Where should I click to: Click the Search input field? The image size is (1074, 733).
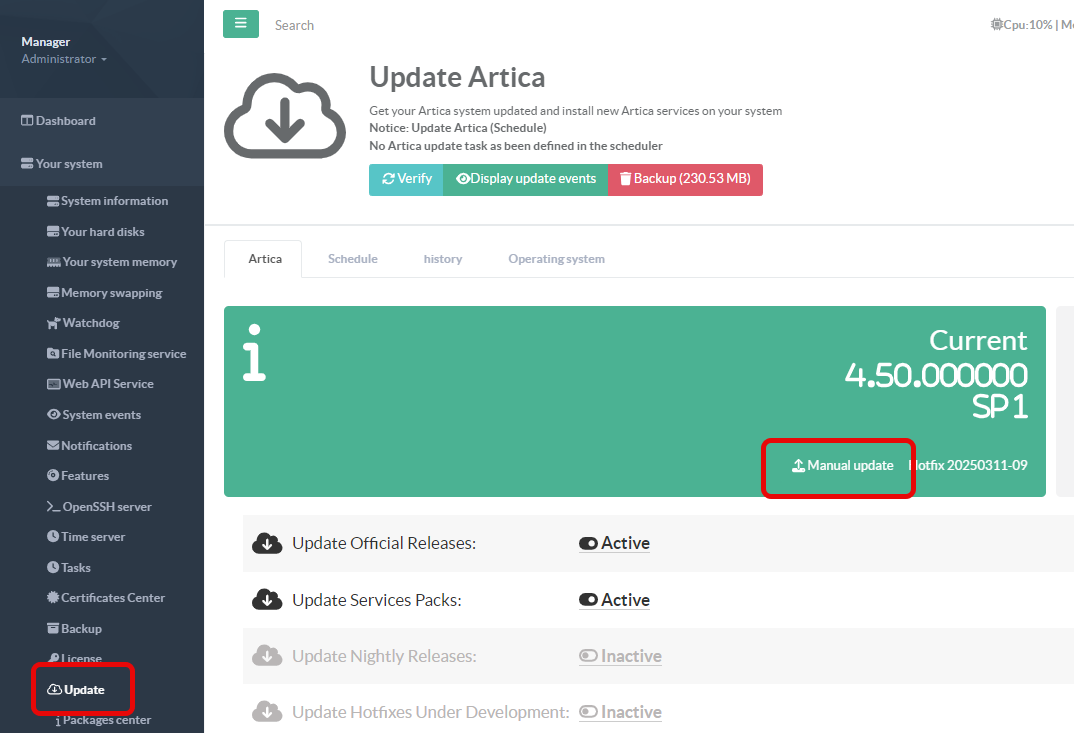pos(400,25)
